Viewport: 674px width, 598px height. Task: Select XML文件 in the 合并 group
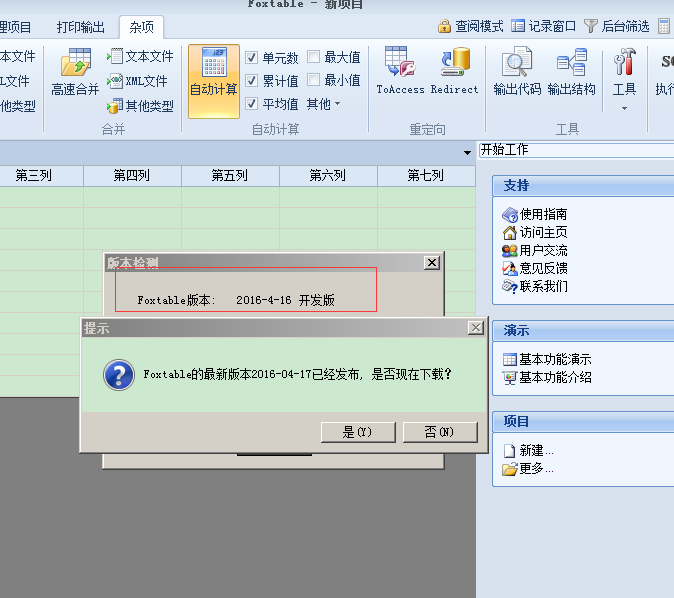tap(138, 81)
